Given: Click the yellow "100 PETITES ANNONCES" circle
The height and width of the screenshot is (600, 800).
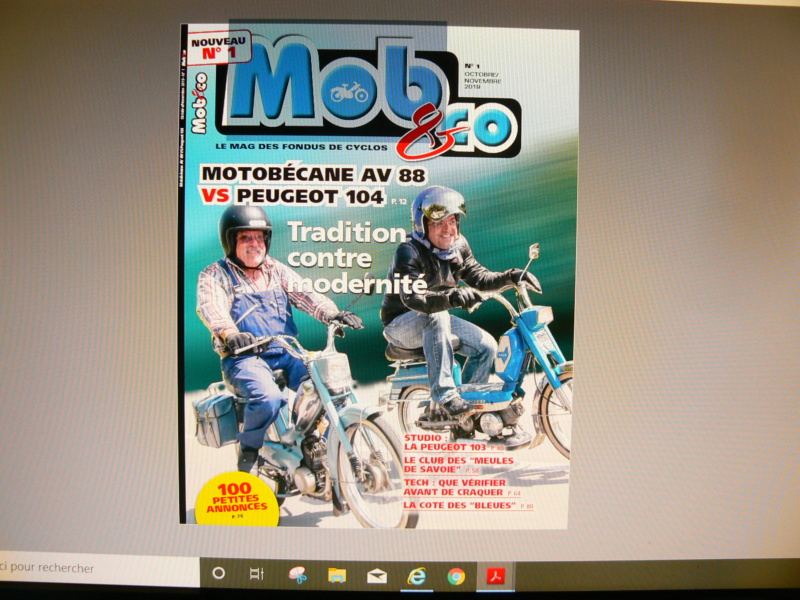Looking at the screenshot, I should (x=237, y=499).
